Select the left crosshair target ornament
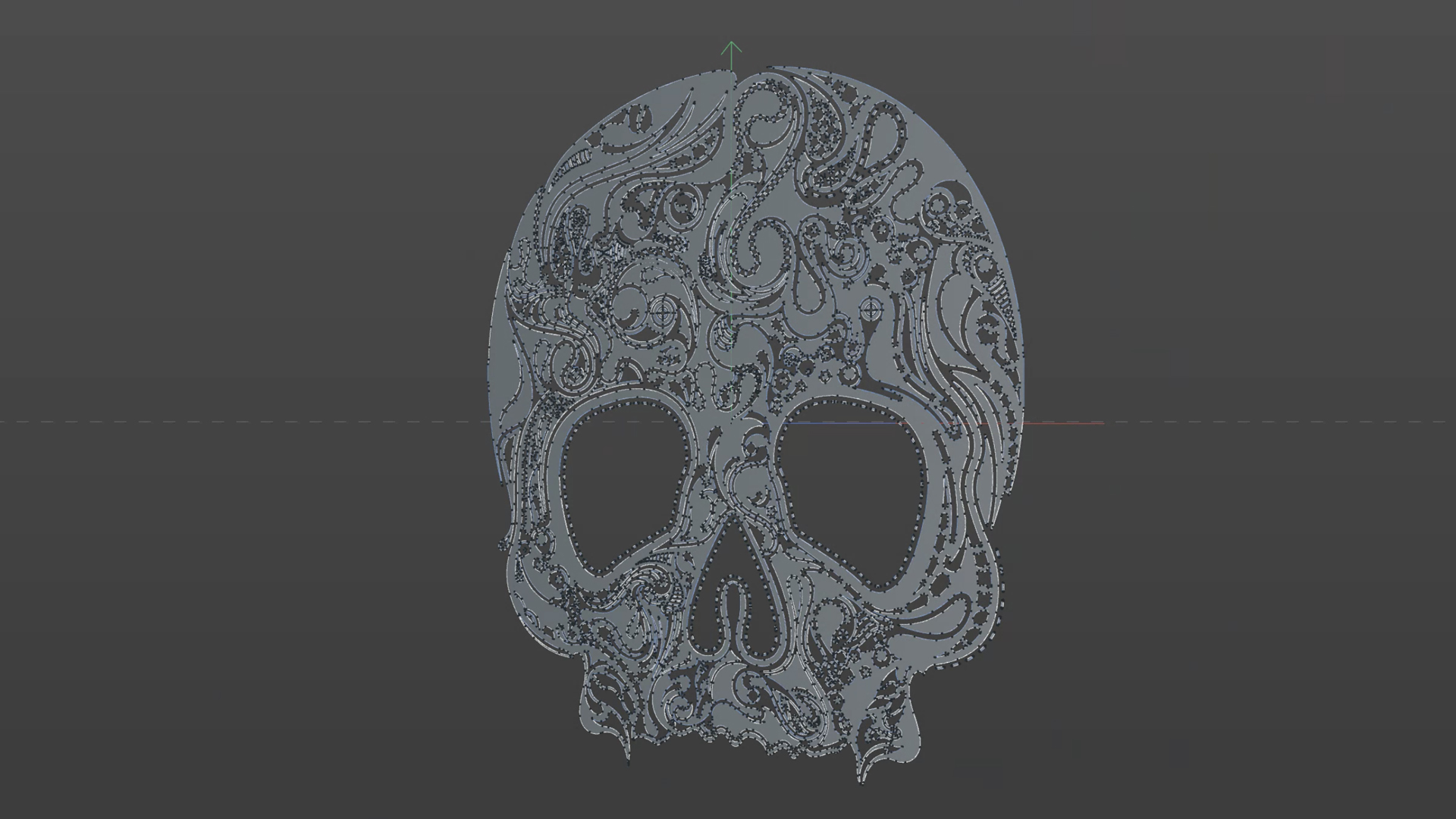Image resolution: width=1456 pixels, height=819 pixels. [x=663, y=311]
